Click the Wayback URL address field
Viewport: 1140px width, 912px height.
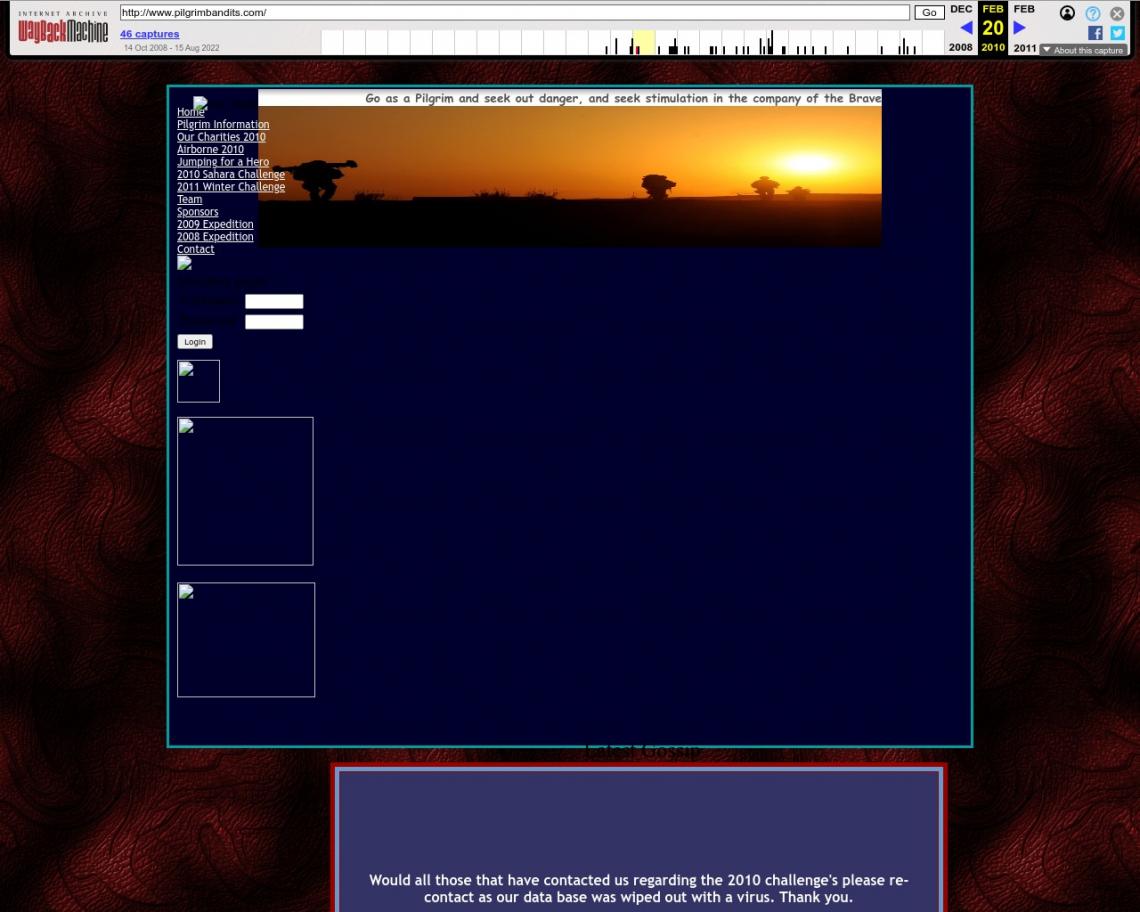tap(514, 13)
